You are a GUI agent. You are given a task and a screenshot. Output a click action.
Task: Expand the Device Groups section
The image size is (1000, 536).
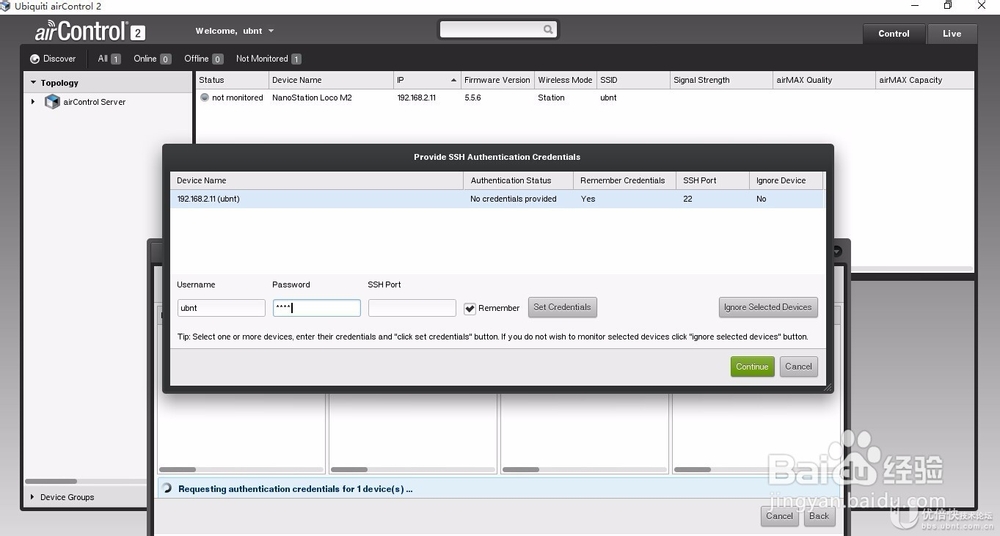tap(33, 496)
